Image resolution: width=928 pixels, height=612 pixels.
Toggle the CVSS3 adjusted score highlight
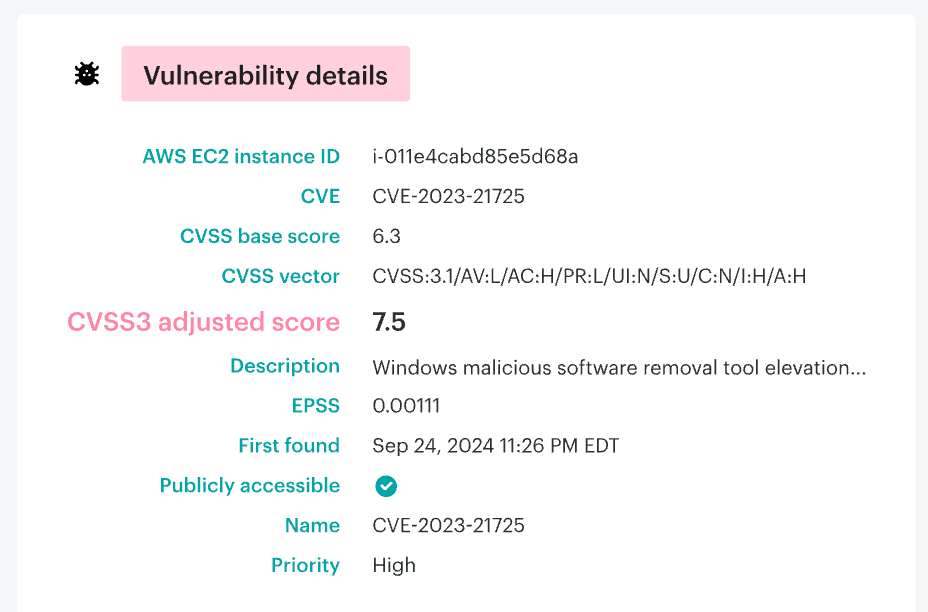pos(203,322)
